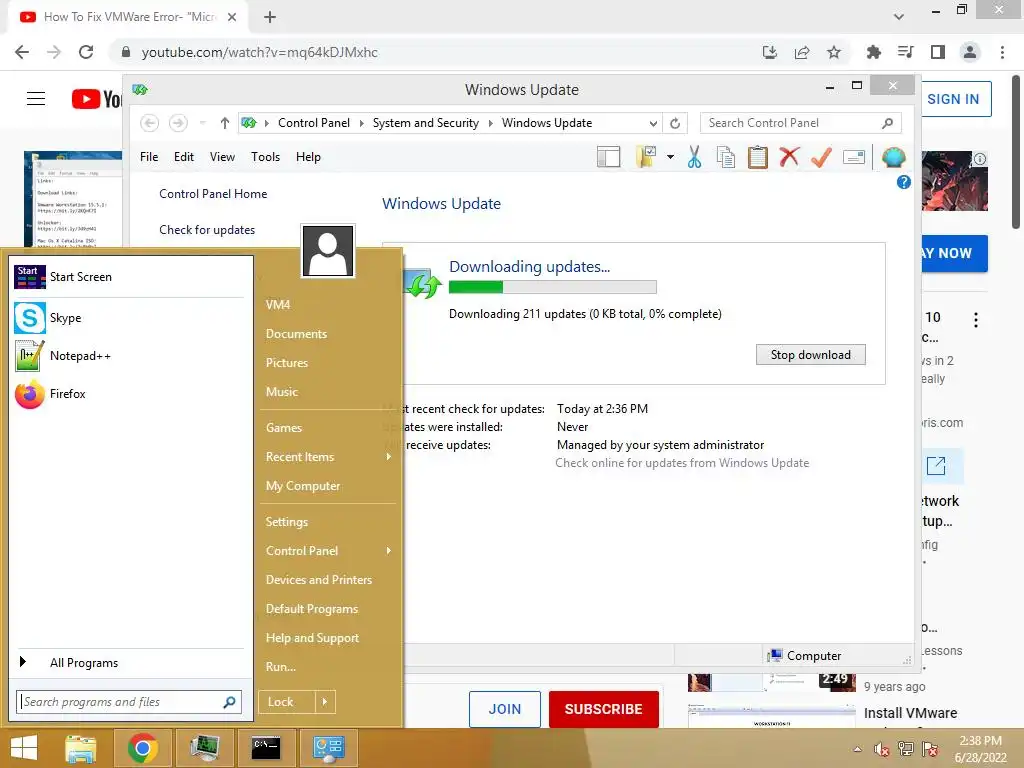Click the Up arrow in Windows Update address bar
The image size is (1024, 768).
(225, 123)
